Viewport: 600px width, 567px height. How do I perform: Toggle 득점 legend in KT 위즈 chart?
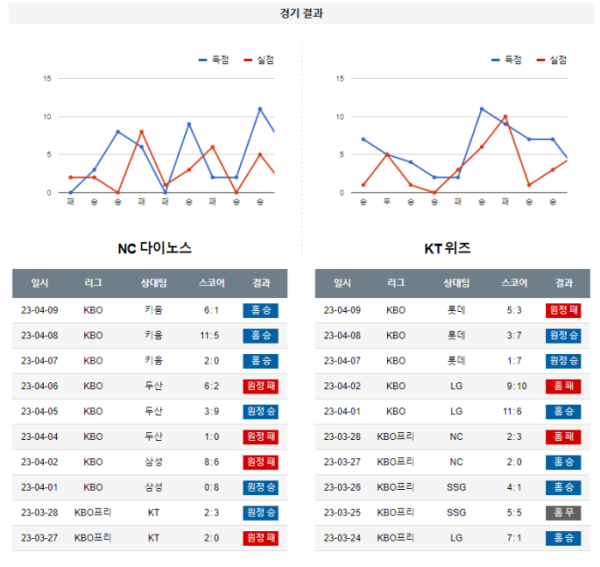pyautogui.click(x=507, y=60)
